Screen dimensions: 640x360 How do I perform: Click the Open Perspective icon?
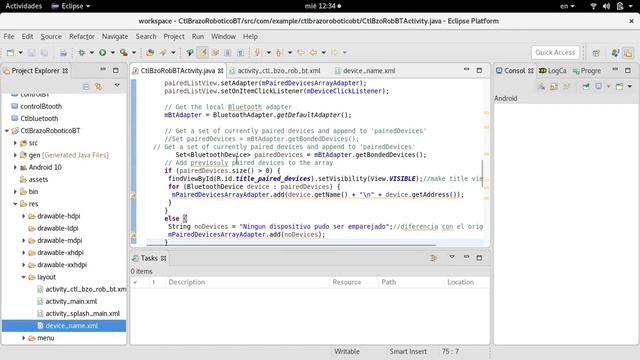pos(596,53)
